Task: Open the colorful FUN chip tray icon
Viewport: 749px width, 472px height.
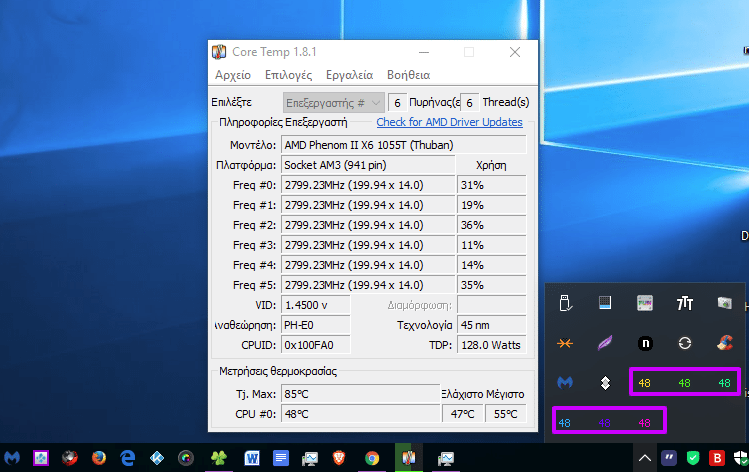Action: pyautogui.click(x=645, y=303)
